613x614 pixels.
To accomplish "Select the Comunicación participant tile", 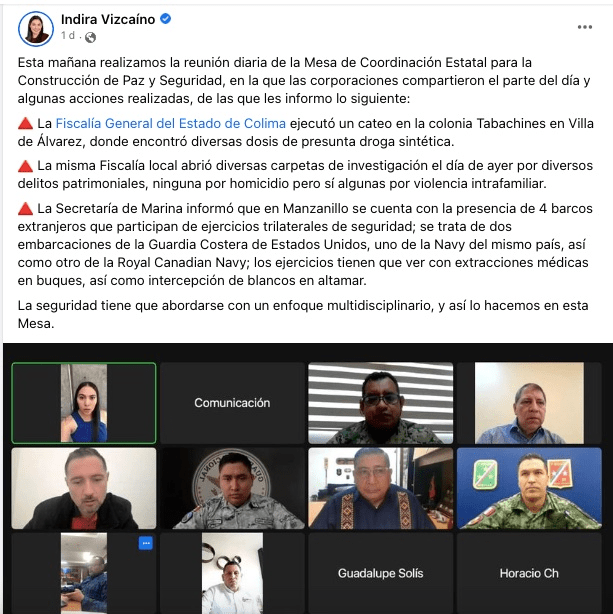I will click(232, 403).
